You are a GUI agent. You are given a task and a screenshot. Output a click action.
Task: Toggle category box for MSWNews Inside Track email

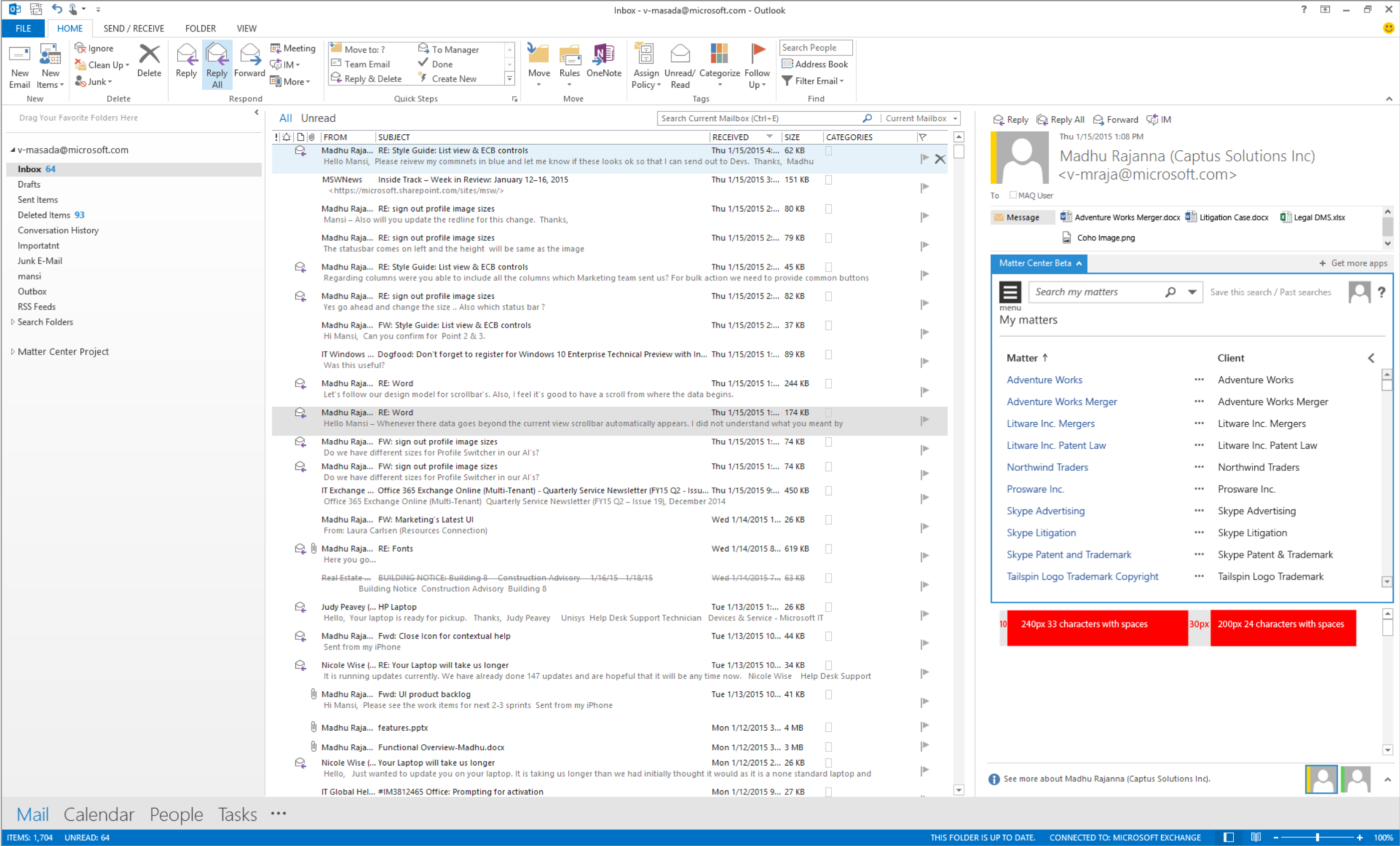(828, 180)
